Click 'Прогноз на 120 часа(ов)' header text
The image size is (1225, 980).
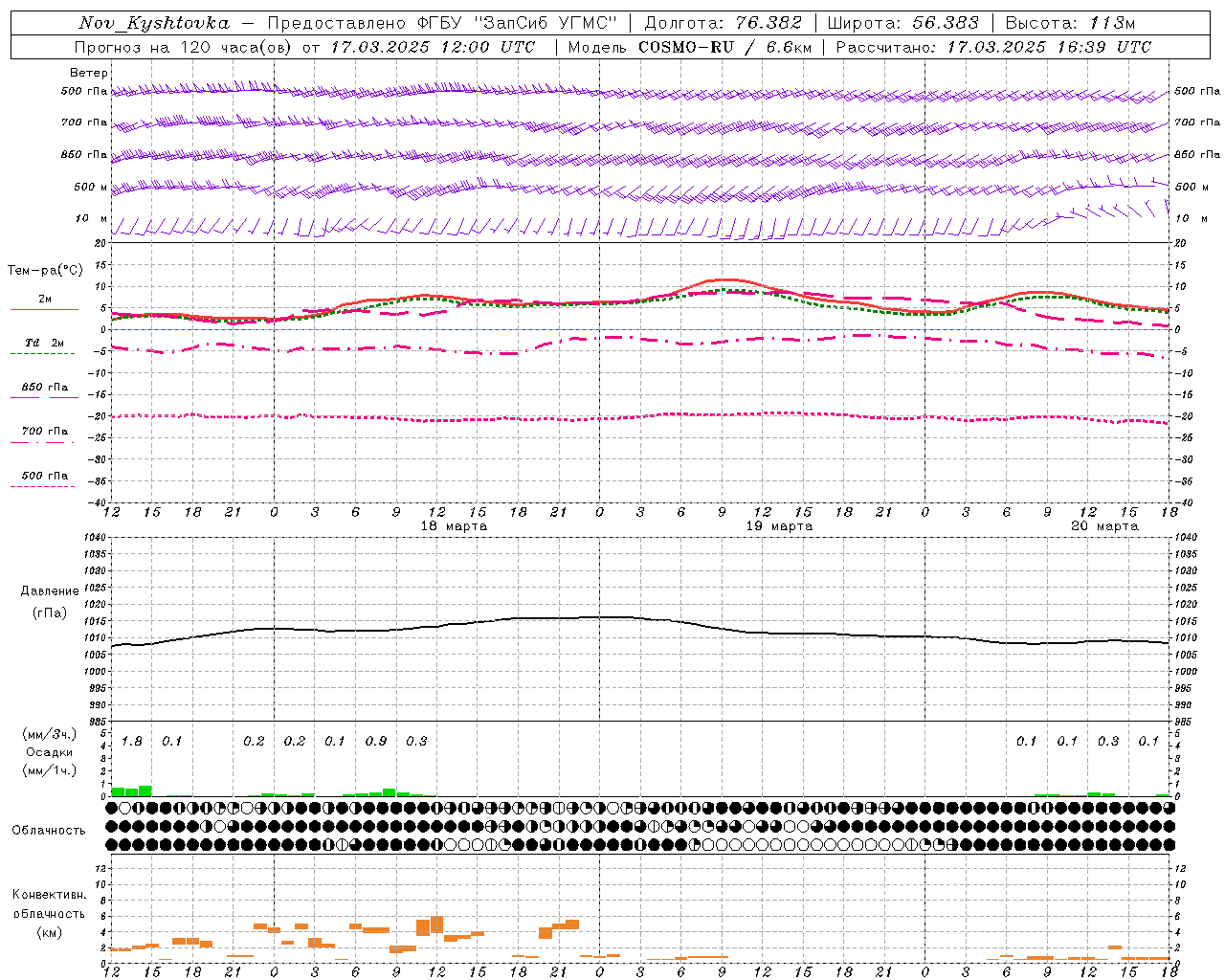pos(184,47)
